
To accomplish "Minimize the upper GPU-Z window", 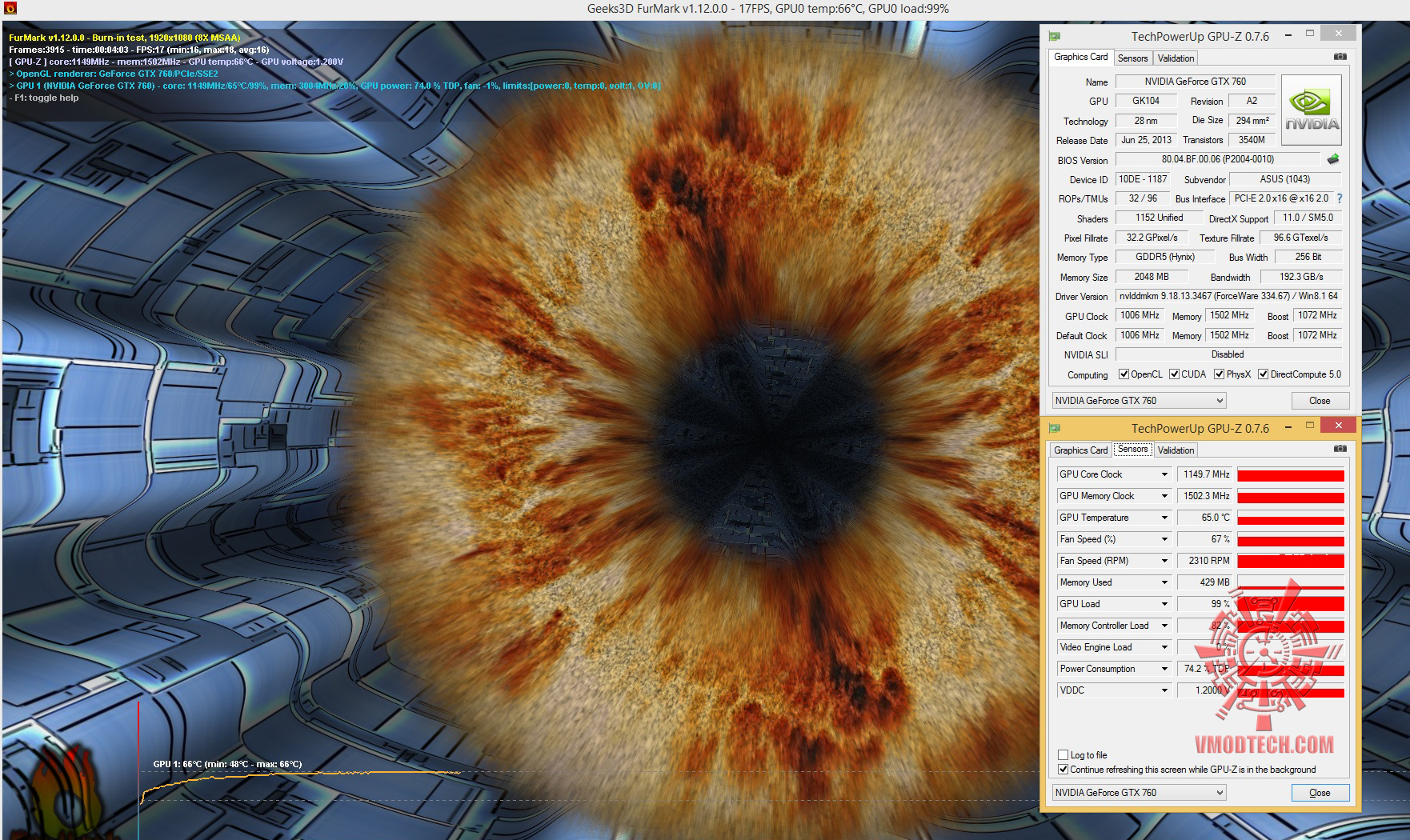I will tap(1288, 35).
